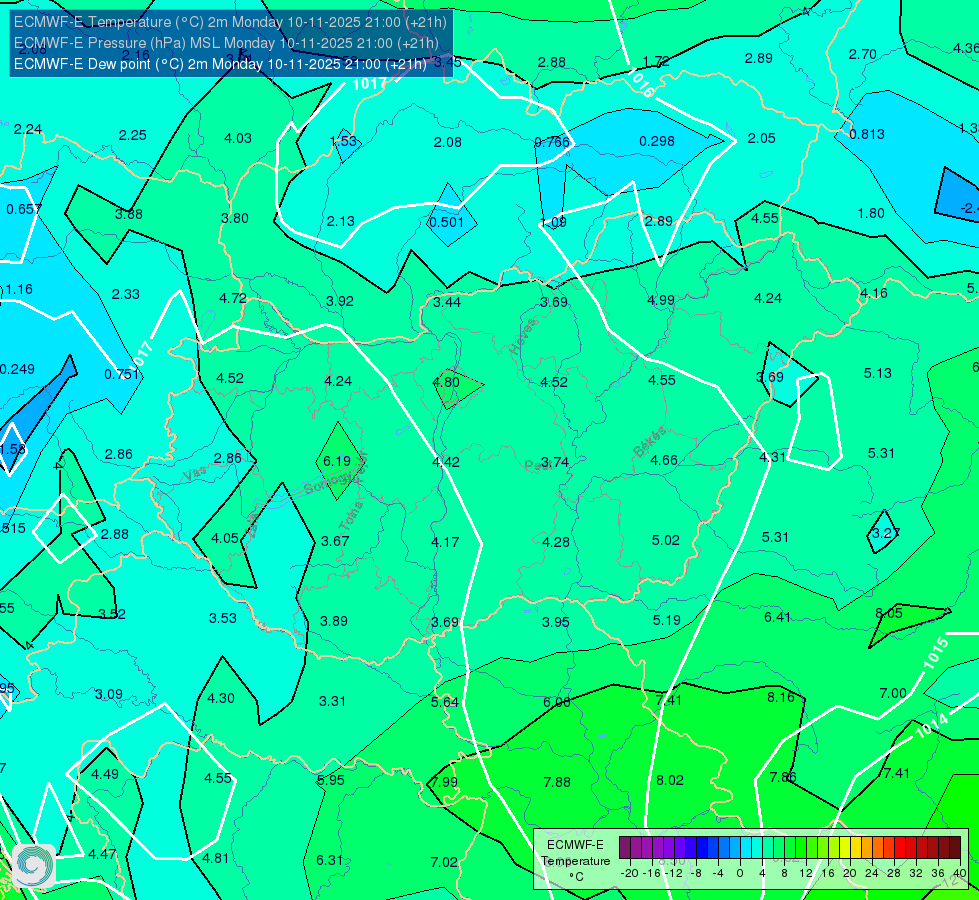This screenshot has height=900, width=979.
Task: Click the 1016 isobar label
Action: 642,83
